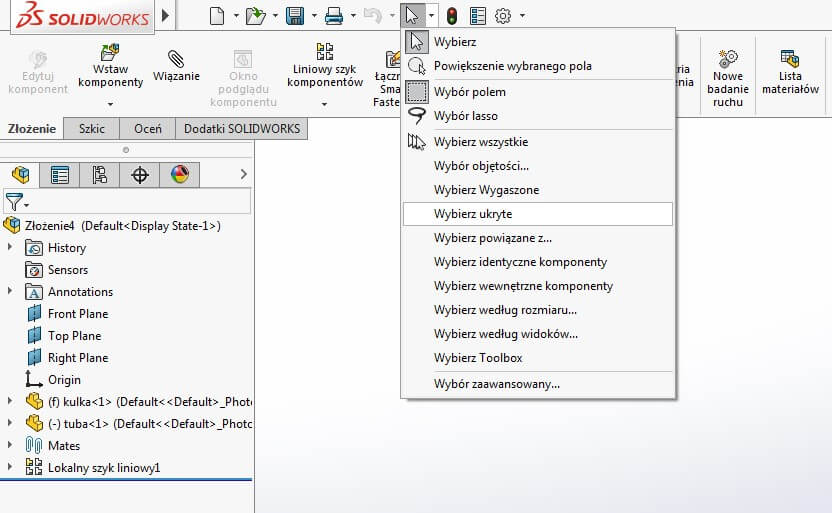This screenshot has height=513, width=832.
Task: Open the DisplayManager colored ball tab
Action: coord(179,175)
